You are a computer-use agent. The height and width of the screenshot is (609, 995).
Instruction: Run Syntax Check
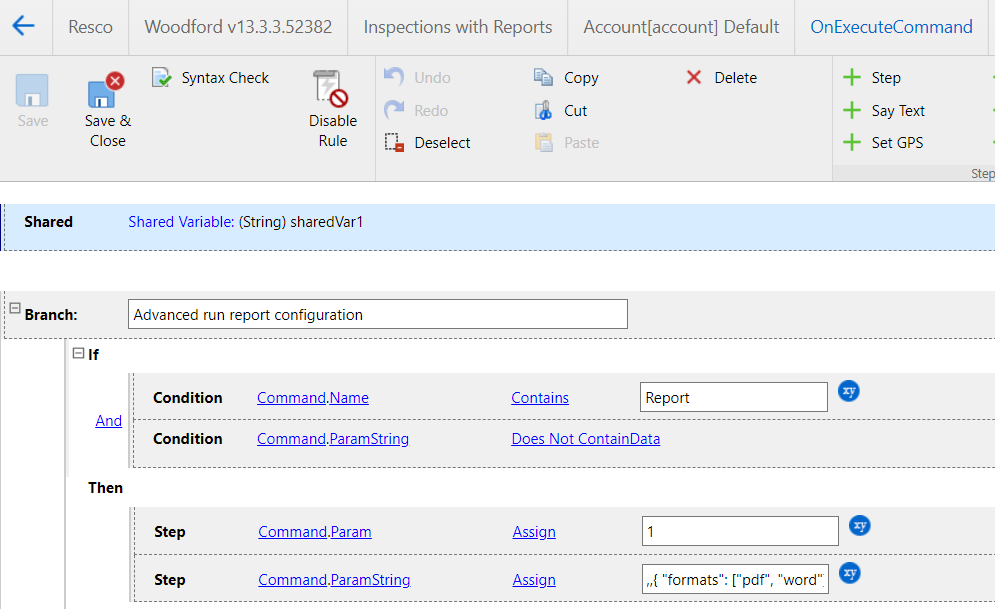[x=211, y=78]
